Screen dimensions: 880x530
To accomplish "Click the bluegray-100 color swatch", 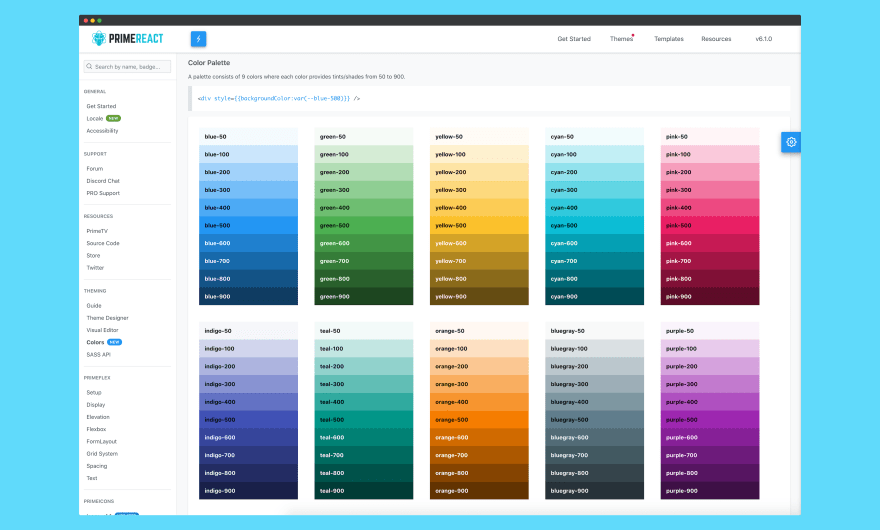I will click(x=594, y=349).
